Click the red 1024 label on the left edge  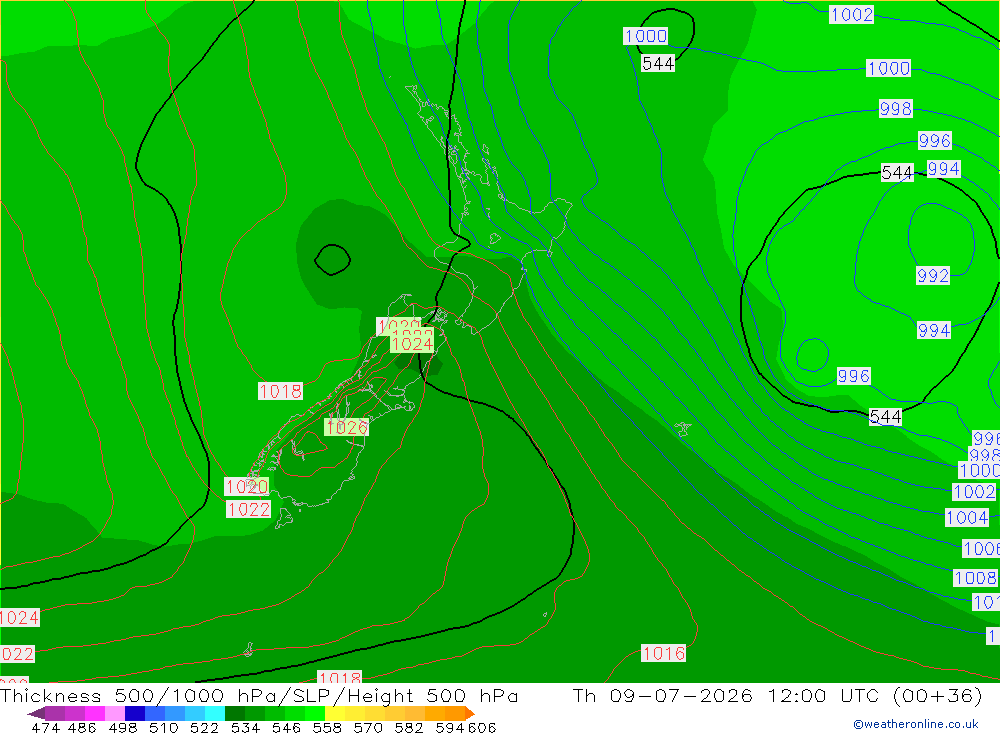click(x=20, y=618)
